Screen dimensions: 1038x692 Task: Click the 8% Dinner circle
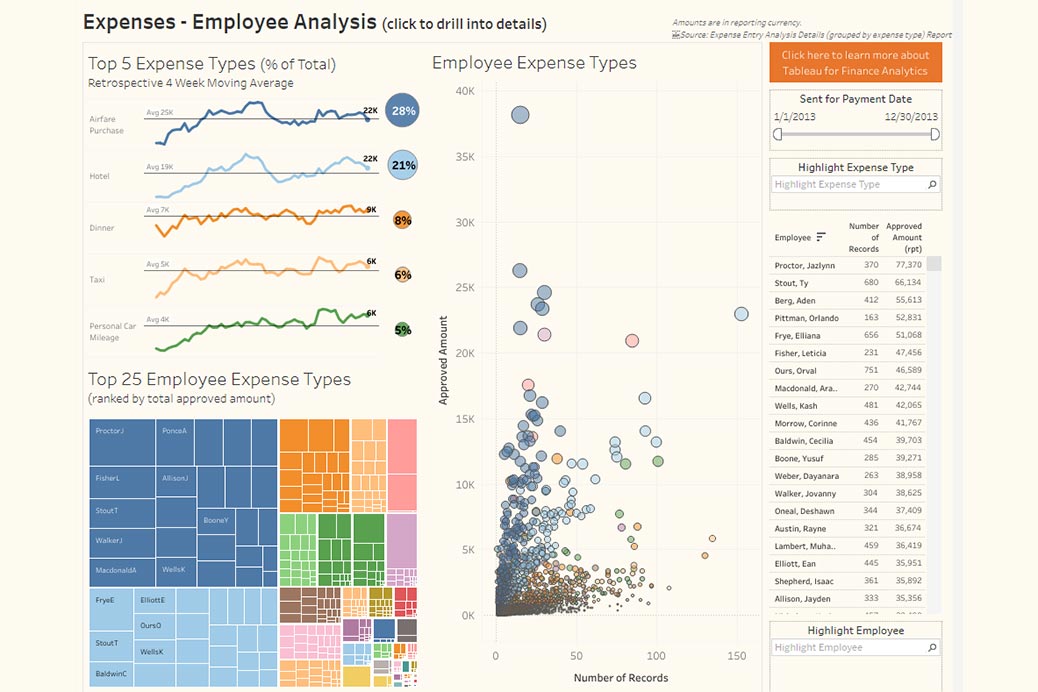(402, 221)
